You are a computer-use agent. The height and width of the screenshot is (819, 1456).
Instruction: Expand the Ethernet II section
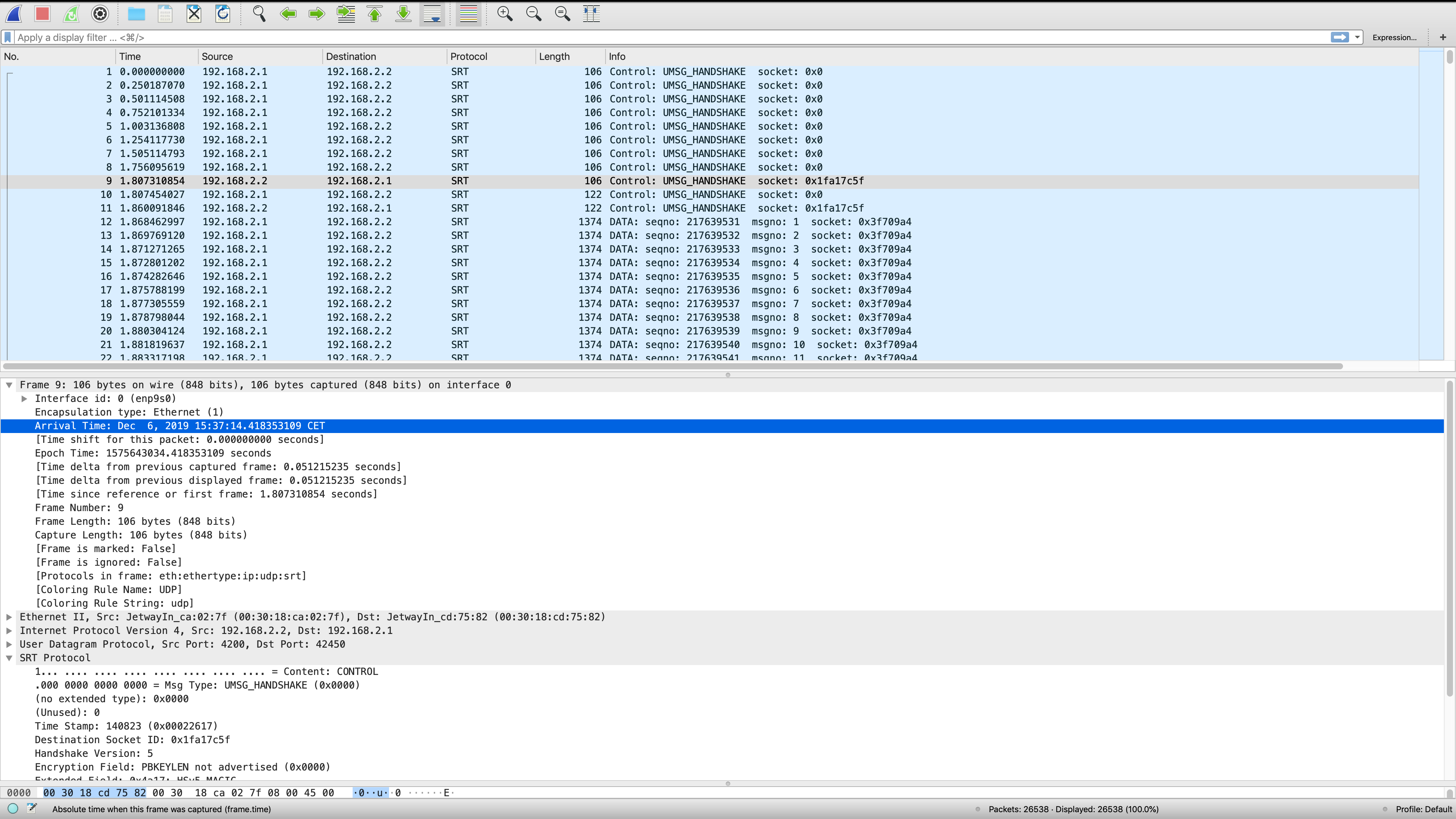tap(9, 617)
